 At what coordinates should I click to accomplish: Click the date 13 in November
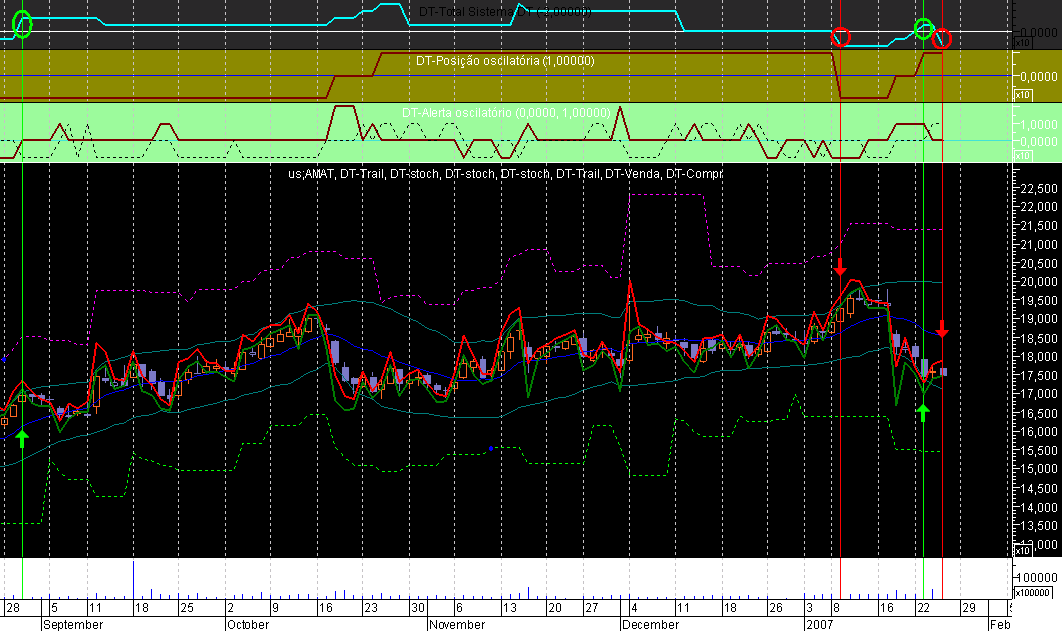point(509,608)
